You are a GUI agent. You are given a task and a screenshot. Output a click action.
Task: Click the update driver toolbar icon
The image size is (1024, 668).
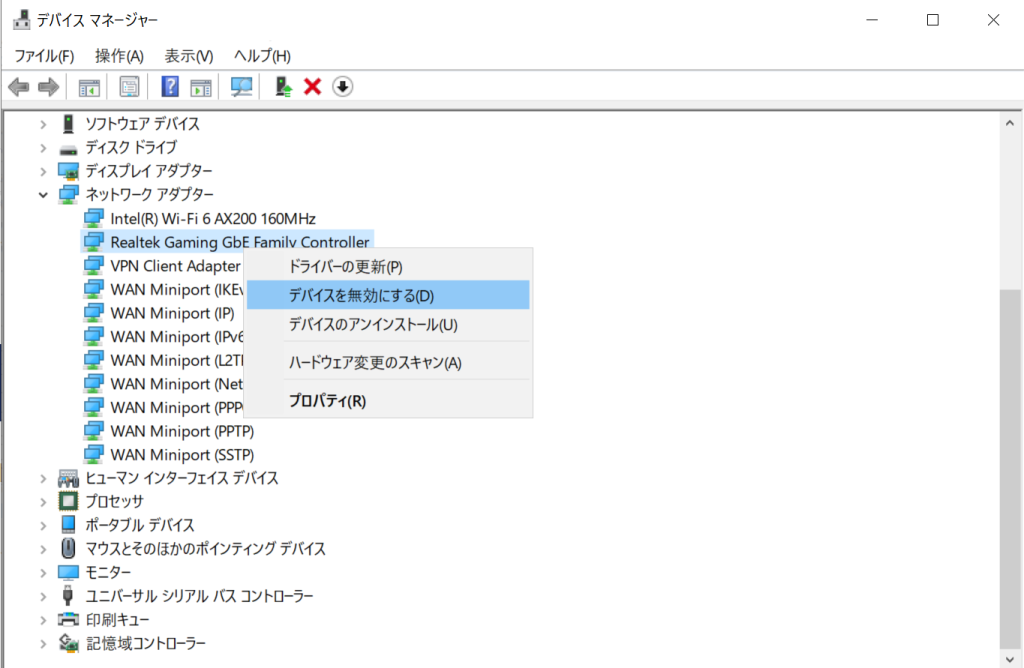pos(284,87)
